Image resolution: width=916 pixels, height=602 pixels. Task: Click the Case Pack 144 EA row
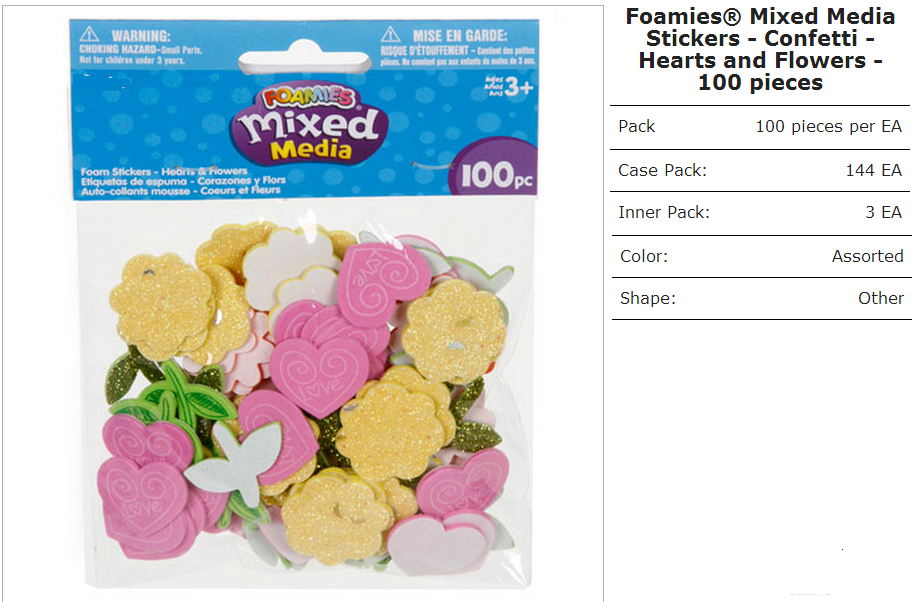(760, 171)
